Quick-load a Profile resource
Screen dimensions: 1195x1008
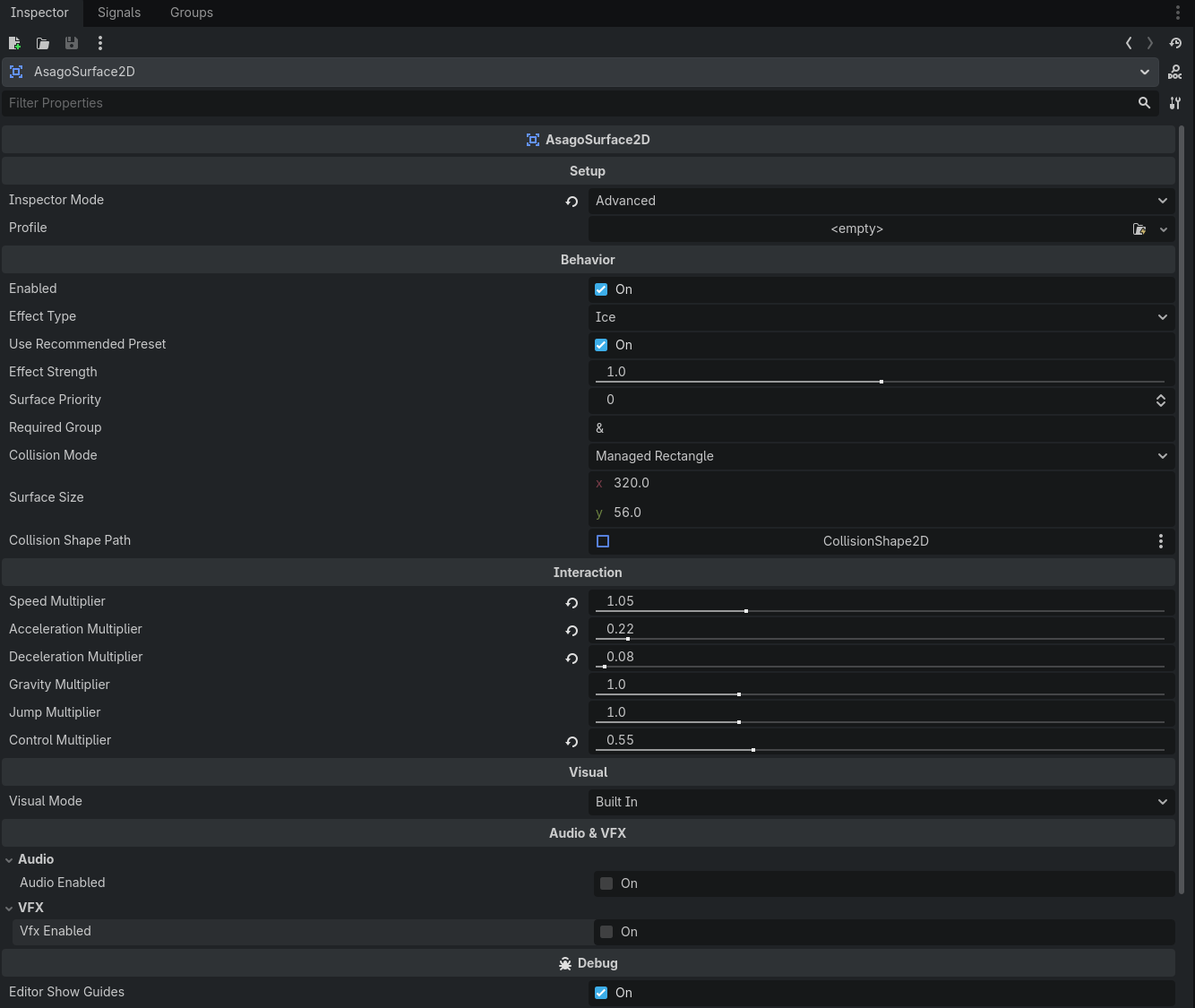coord(1139,229)
